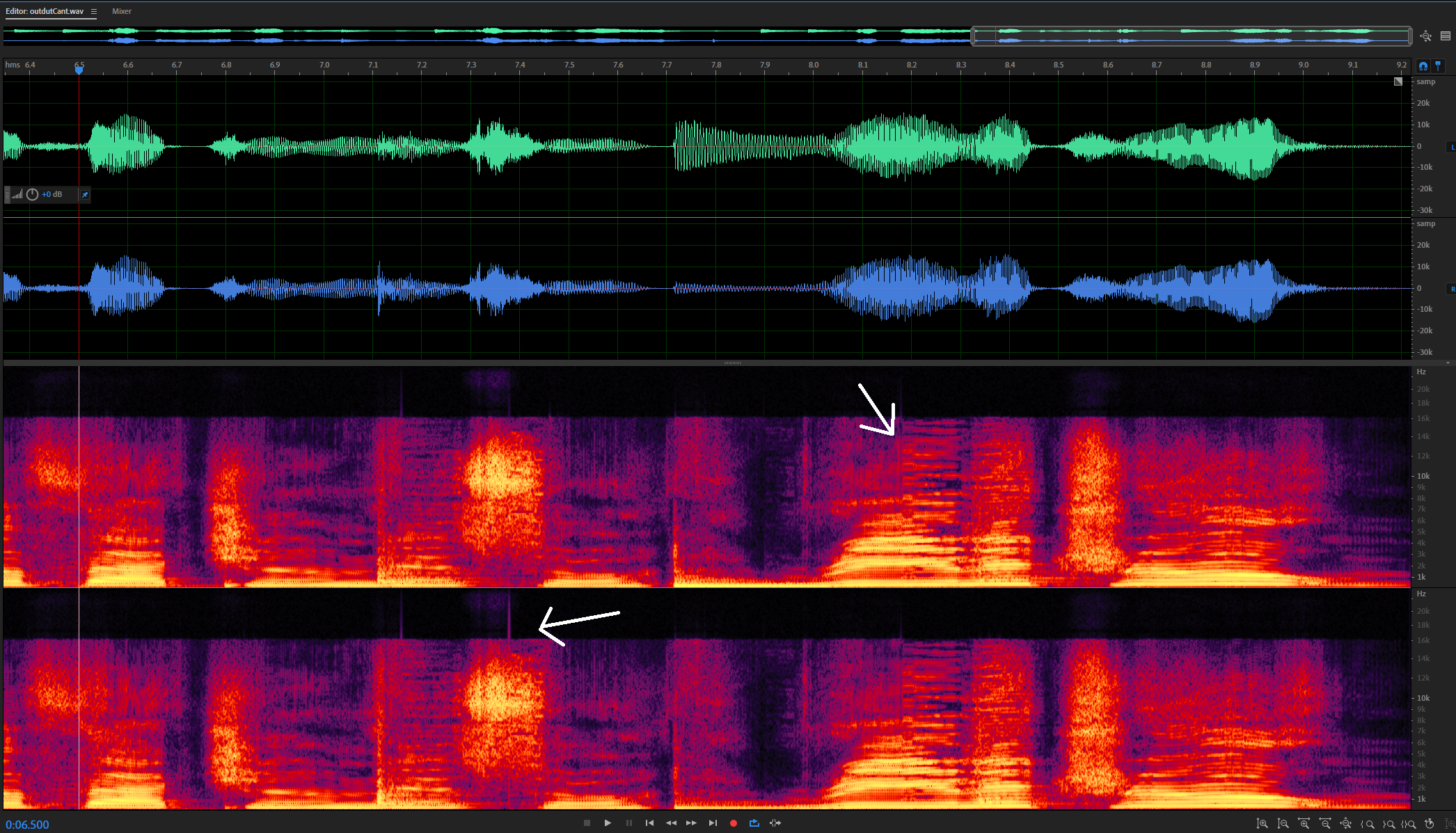
Task: Click the HUD pin icon near +0 dB
Action: pos(85,195)
